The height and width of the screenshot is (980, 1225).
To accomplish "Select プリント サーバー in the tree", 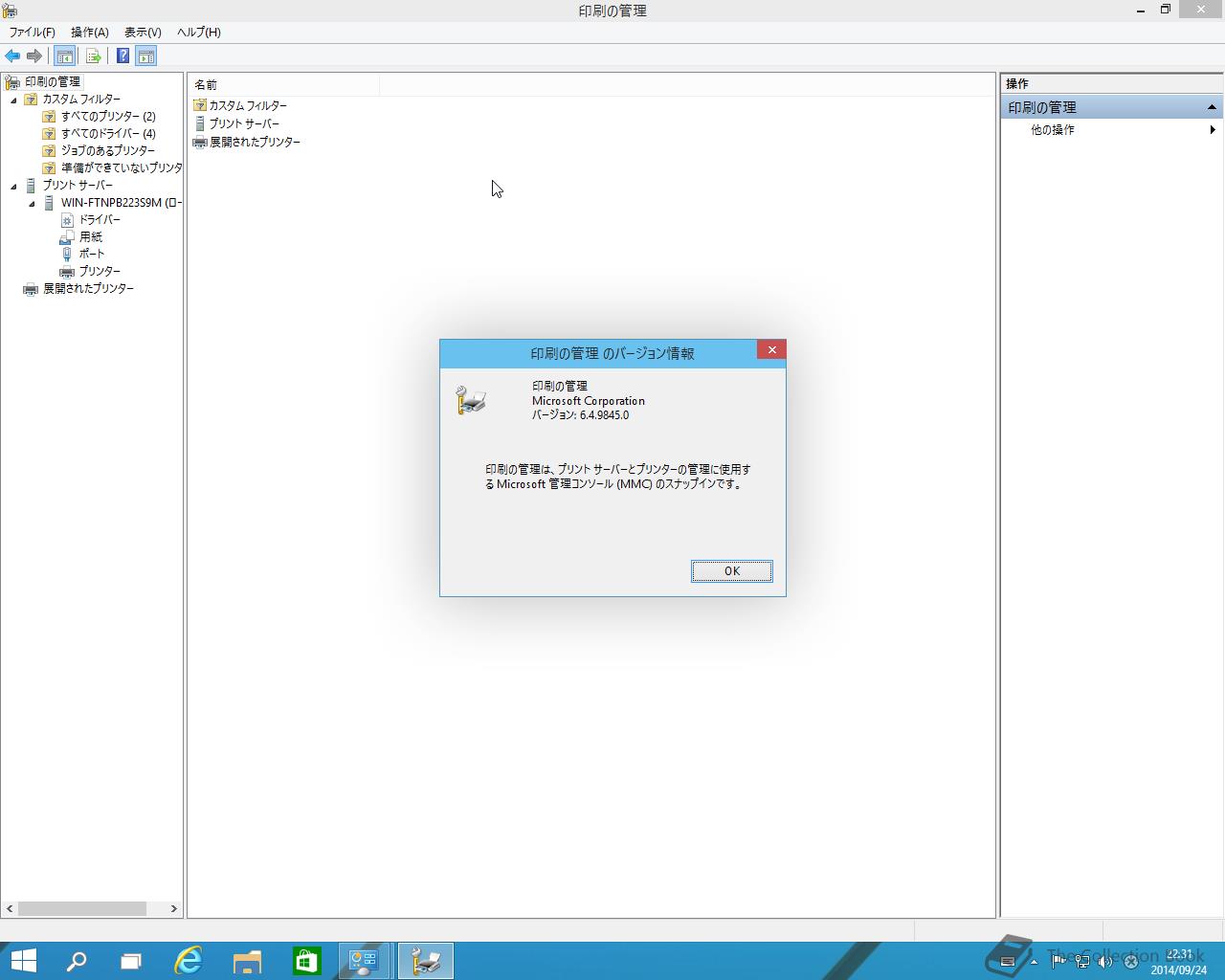I will coord(78,186).
